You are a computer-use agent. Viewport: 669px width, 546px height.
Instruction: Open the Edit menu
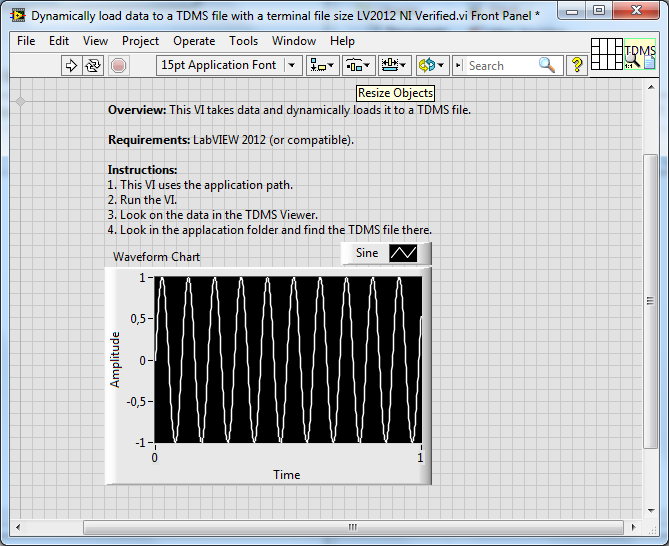tap(59, 41)
